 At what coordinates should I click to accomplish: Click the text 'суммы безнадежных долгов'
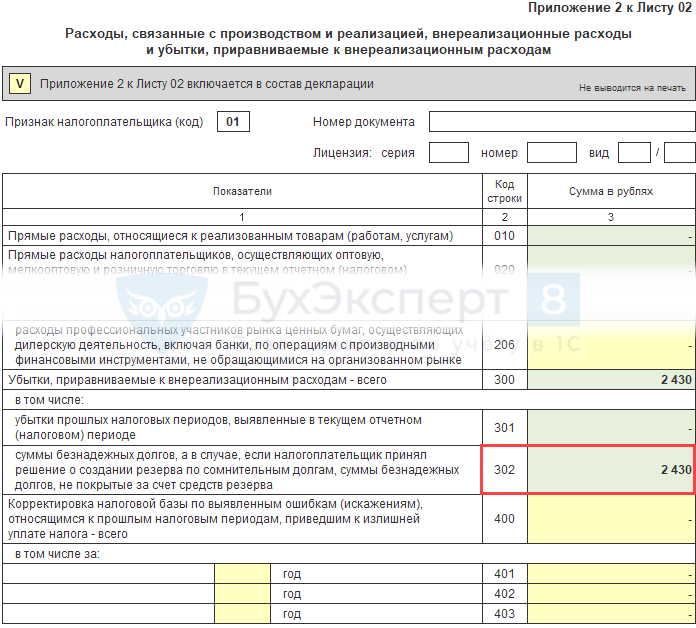click(x=95, y=455)
